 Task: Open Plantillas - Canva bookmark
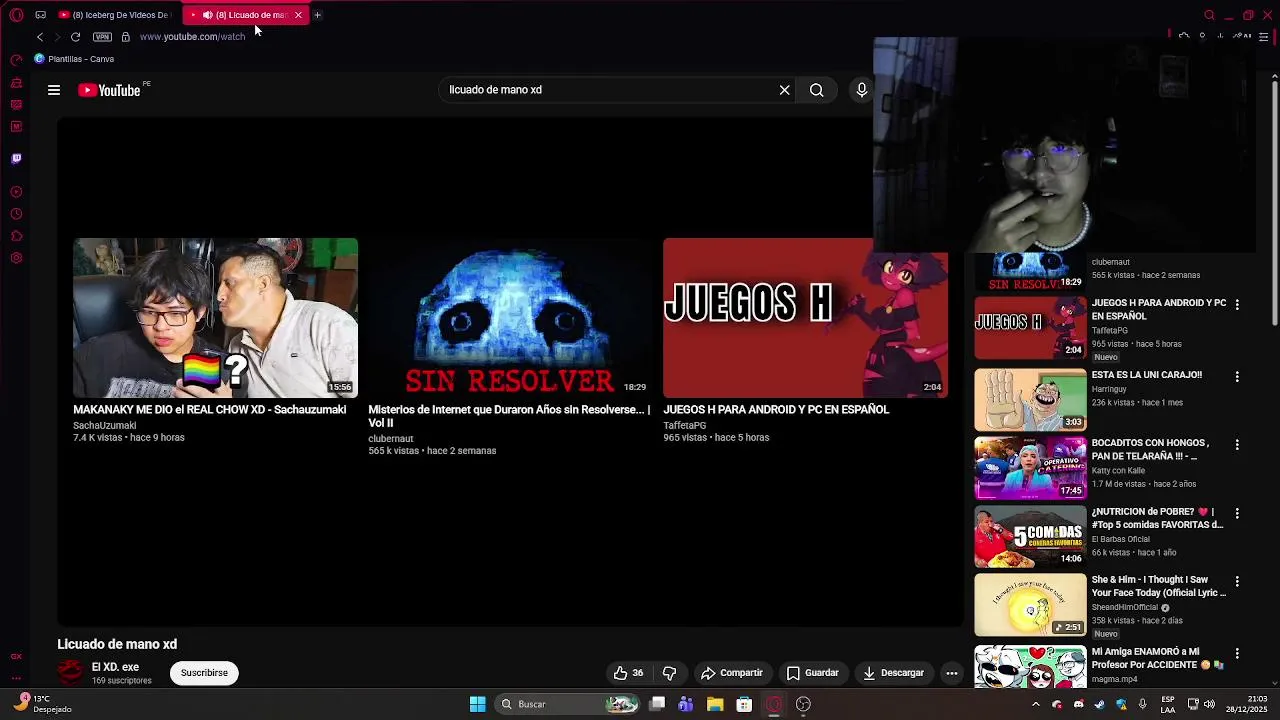point(74,59)
